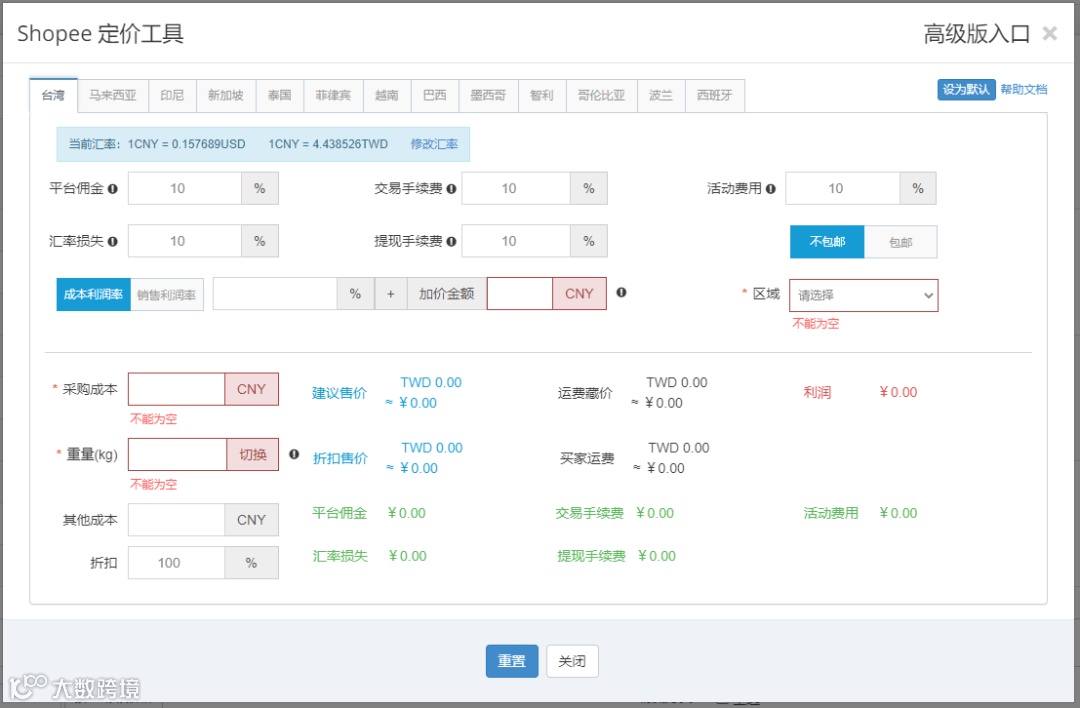This screenshot has height=708, width=1080.
Task: Select 包邮 shipping option
Action: coord(900,242)
